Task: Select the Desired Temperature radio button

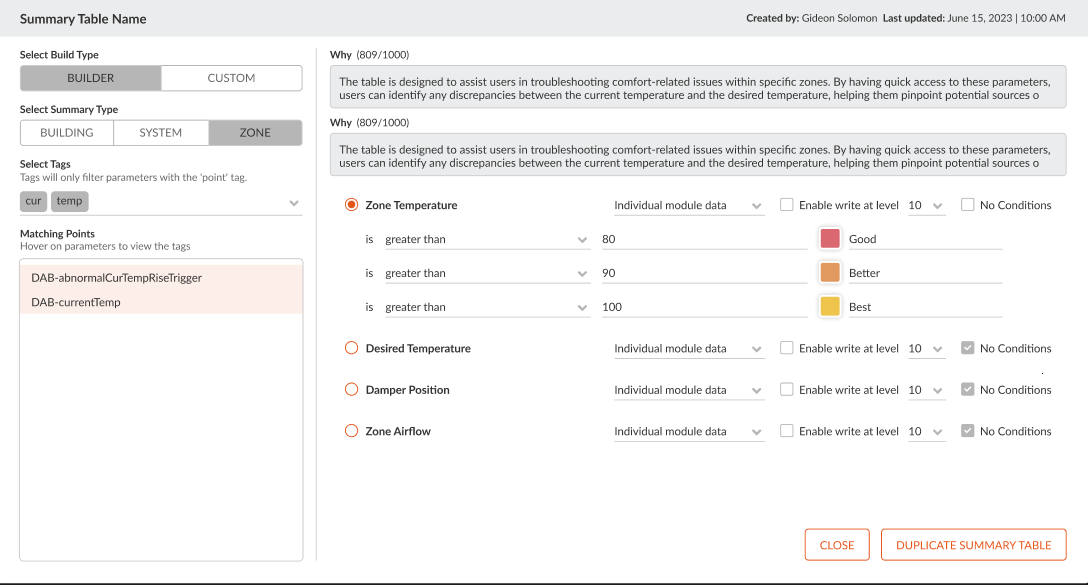Action: [x=351, y=348]
